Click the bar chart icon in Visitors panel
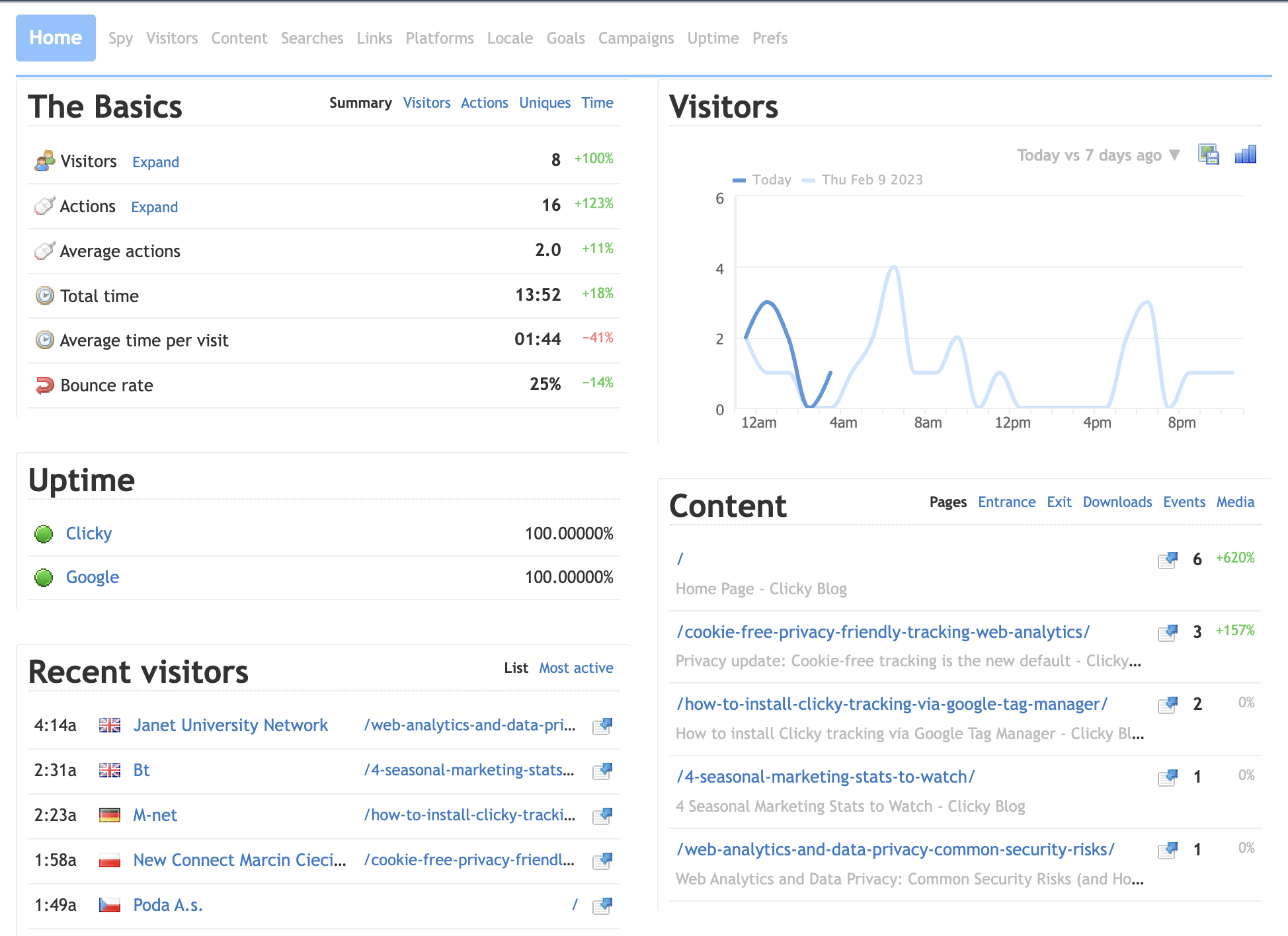This screenshot has width=1288, height=936. click(x=1245, y=155)
